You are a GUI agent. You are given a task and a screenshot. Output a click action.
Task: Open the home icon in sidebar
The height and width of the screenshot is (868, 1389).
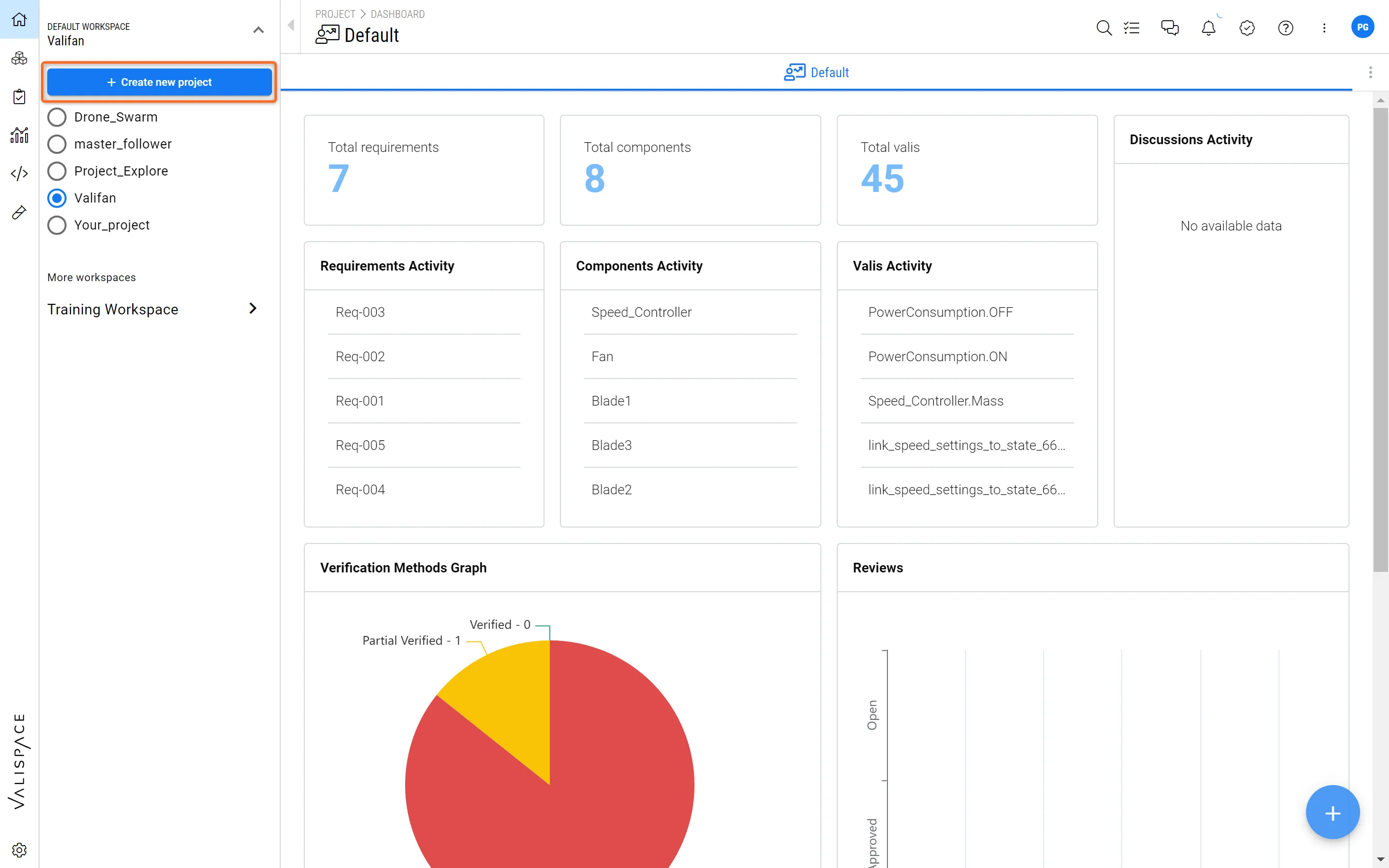[x=19, y=19]
